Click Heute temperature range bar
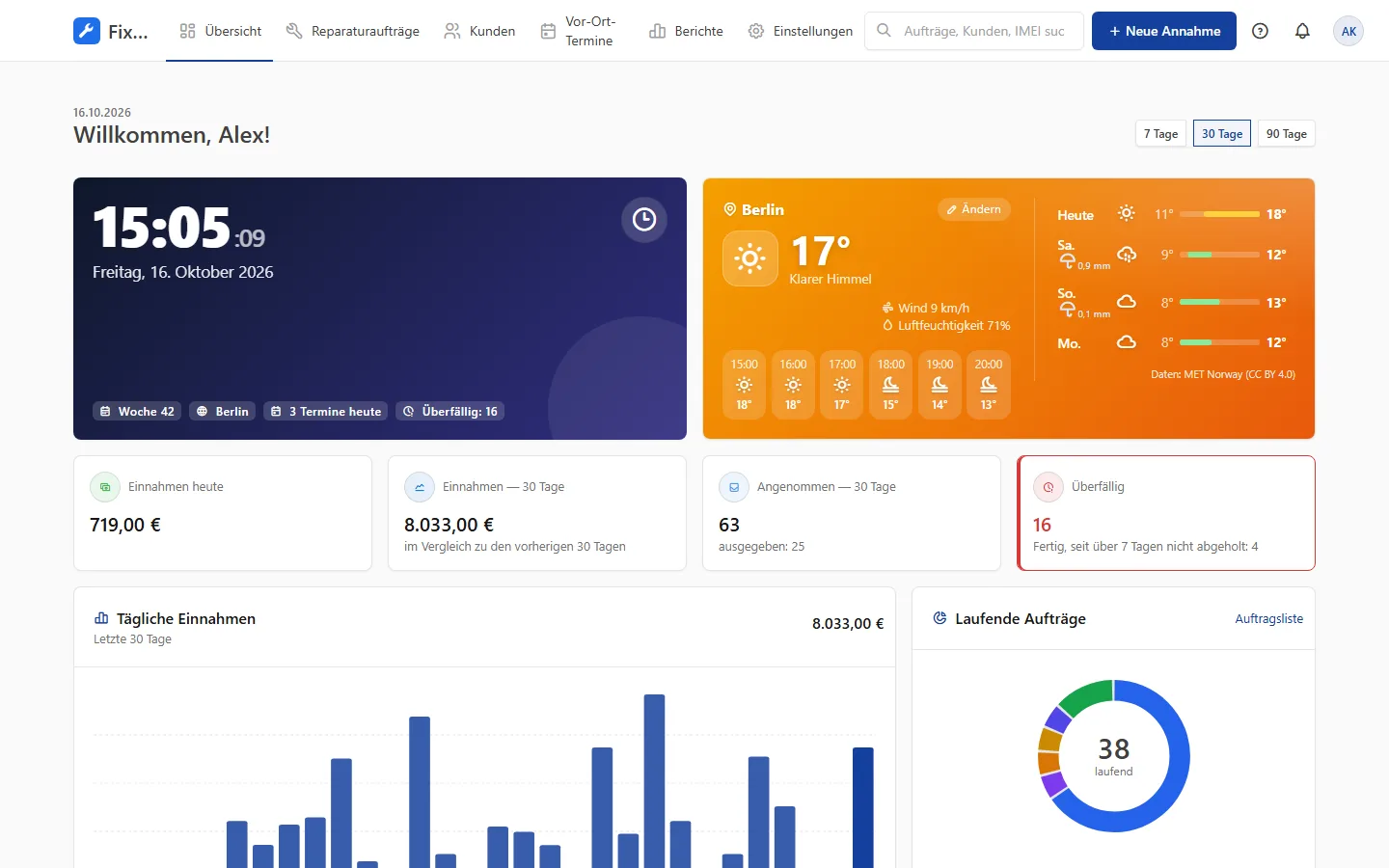 (1220, 214)
